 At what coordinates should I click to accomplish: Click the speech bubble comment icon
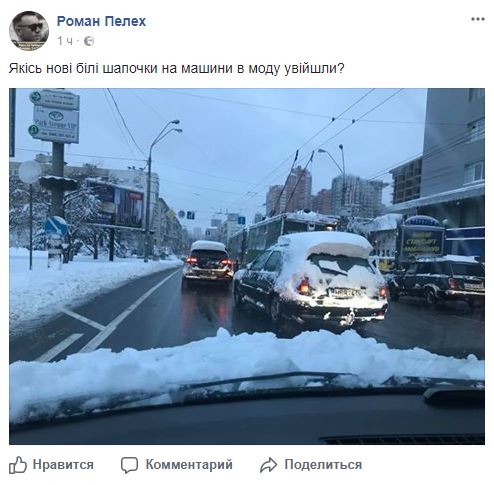129,465
